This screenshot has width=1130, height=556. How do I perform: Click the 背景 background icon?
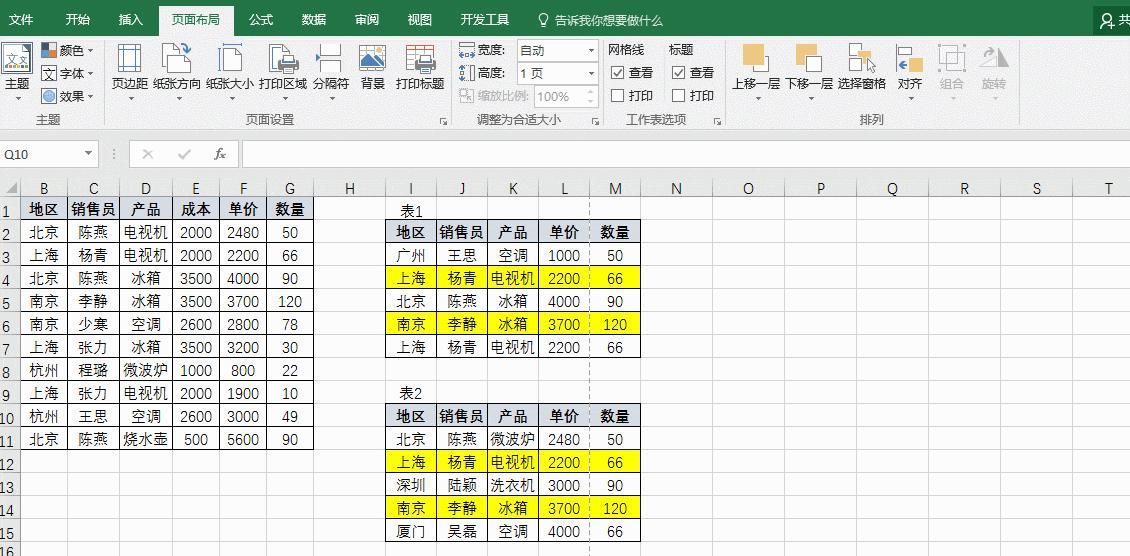[373, 58]
